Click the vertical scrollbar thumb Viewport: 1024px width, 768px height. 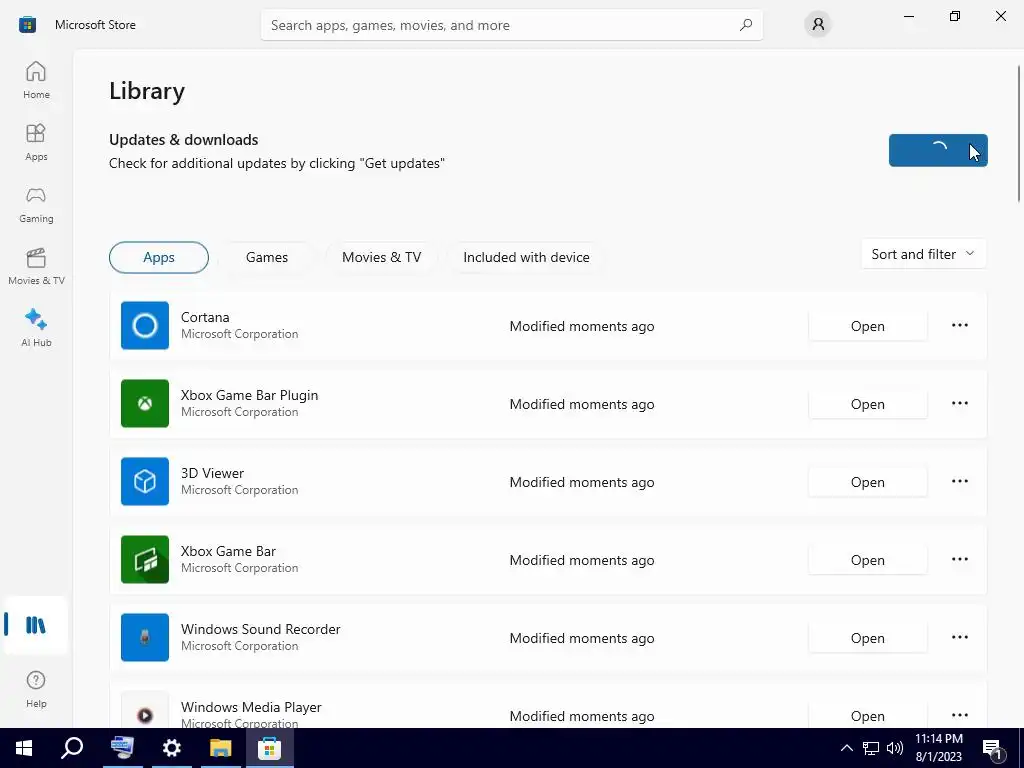(x=1019, y=133)
